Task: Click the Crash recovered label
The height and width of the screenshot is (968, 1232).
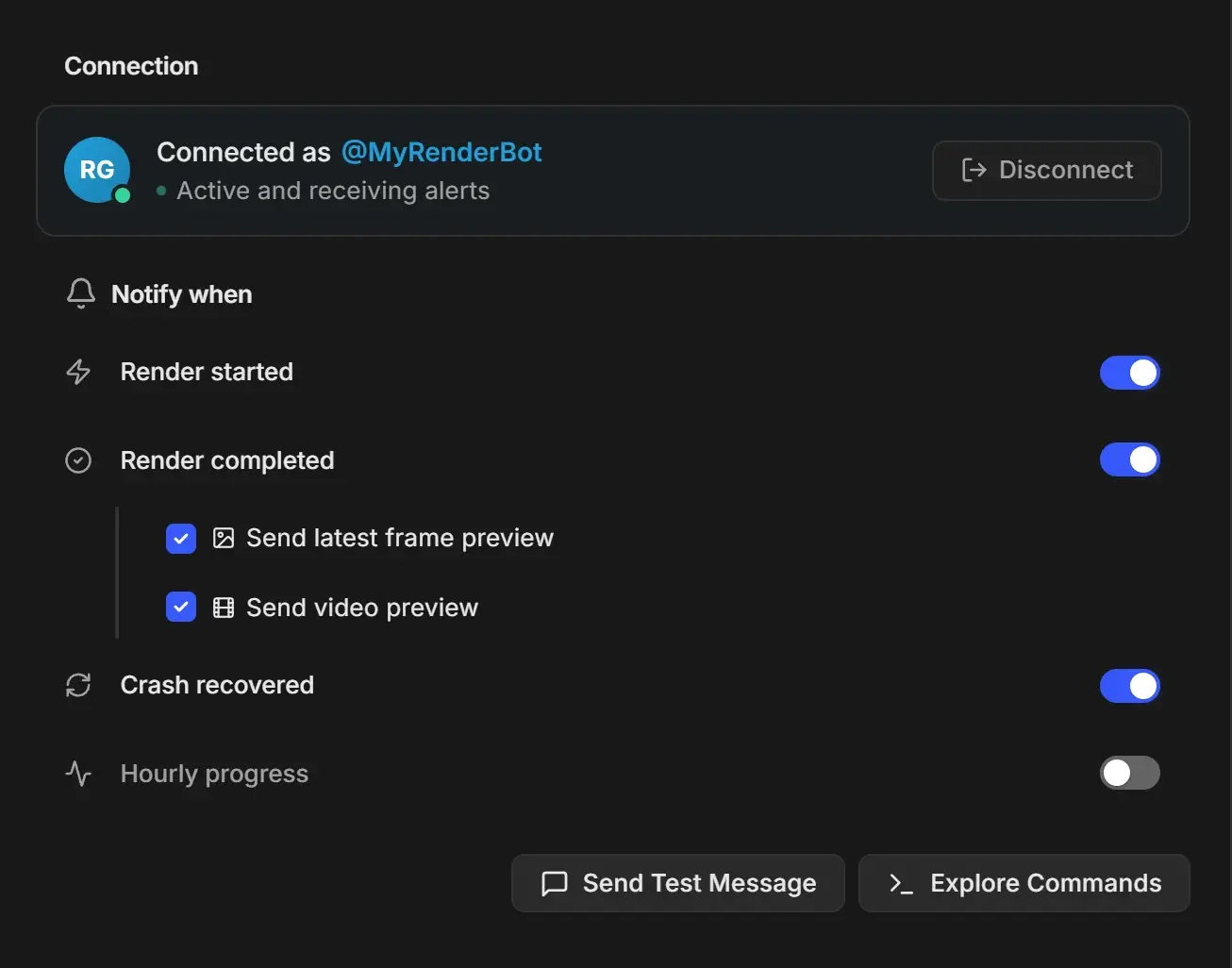Action: coord(217,685)
